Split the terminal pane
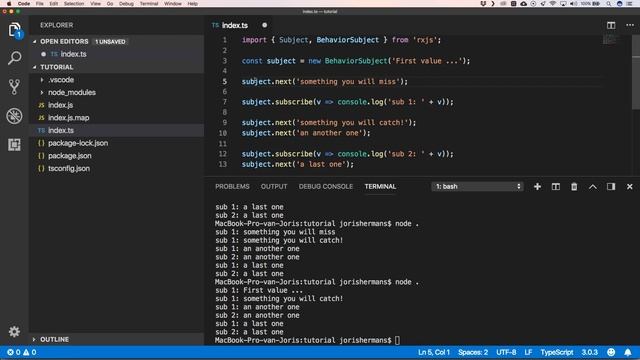640x360 pixels. click(556, 187)
